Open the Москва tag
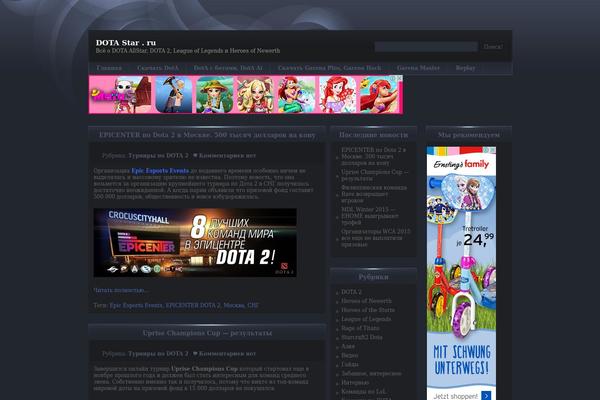This screenshot has height=400, width=600. [x=234, y=305]
